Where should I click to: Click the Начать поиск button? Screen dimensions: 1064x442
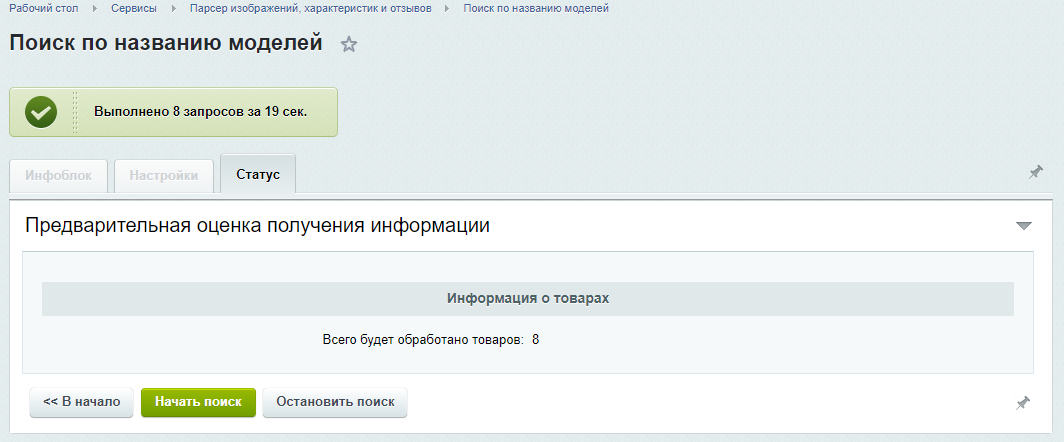coord(198,402)
